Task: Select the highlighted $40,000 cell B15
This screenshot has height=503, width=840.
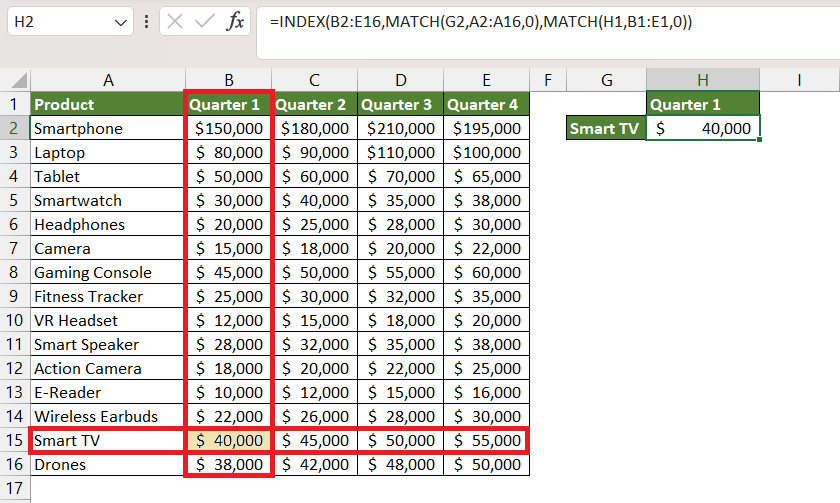Action: point(229,440)
